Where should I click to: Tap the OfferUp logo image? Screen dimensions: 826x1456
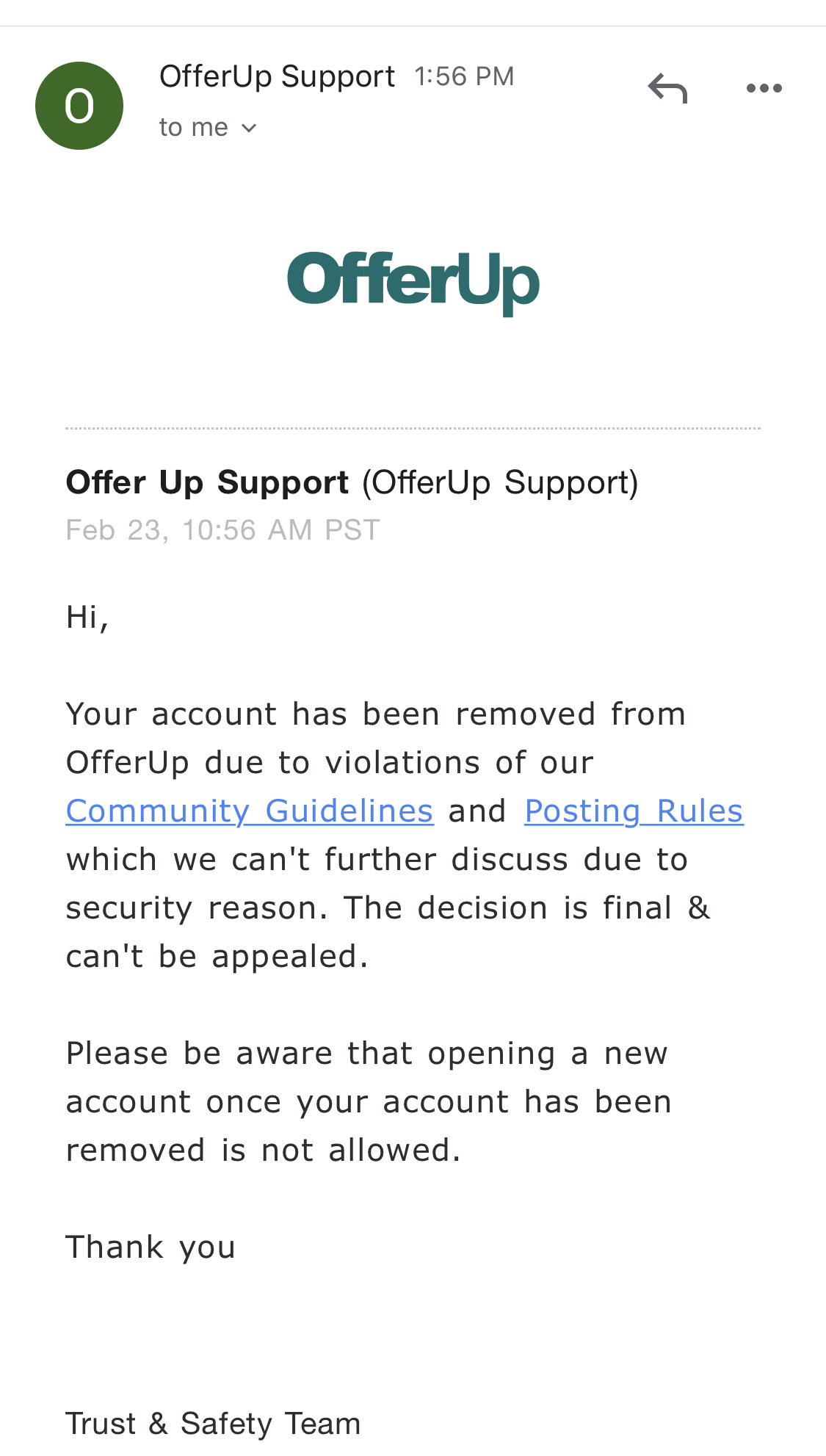point(413,283)
